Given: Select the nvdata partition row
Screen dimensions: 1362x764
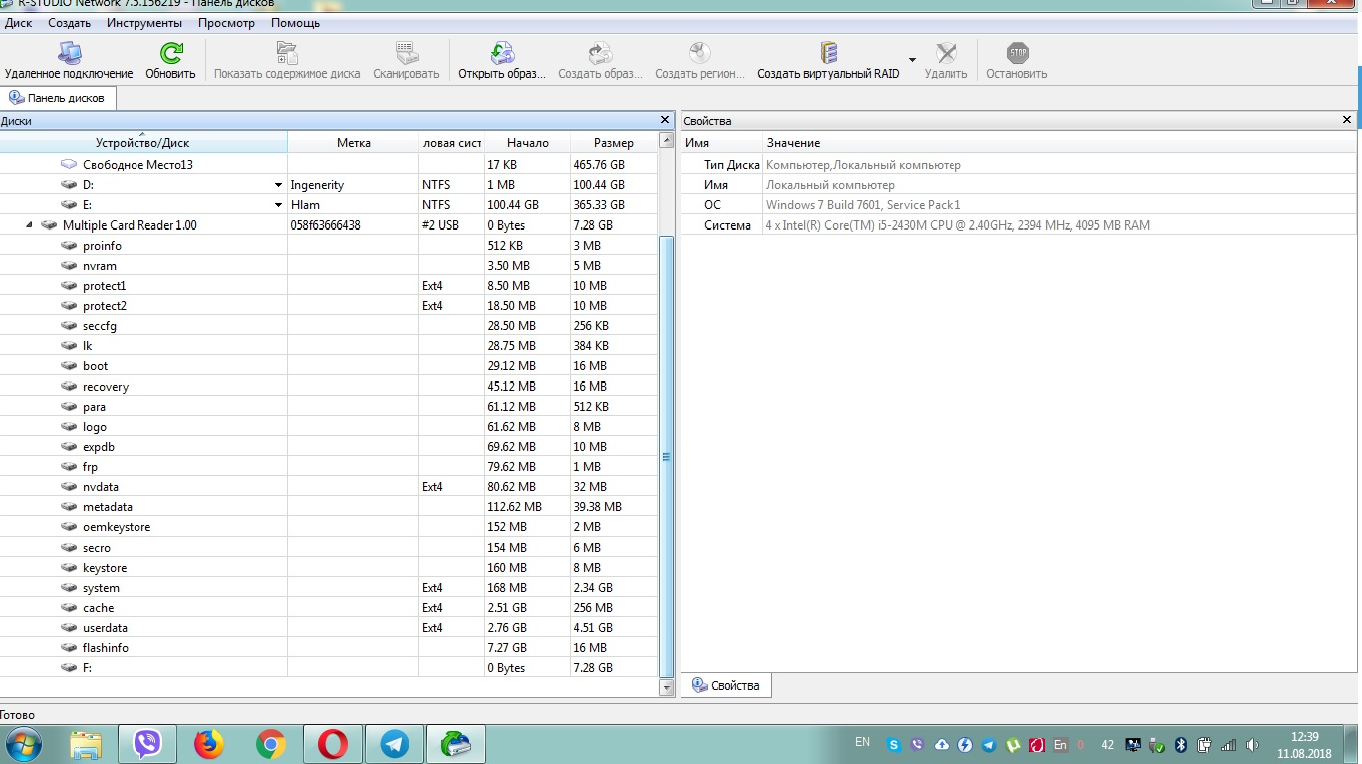Looking at the screenshot, I should [329, 487].
